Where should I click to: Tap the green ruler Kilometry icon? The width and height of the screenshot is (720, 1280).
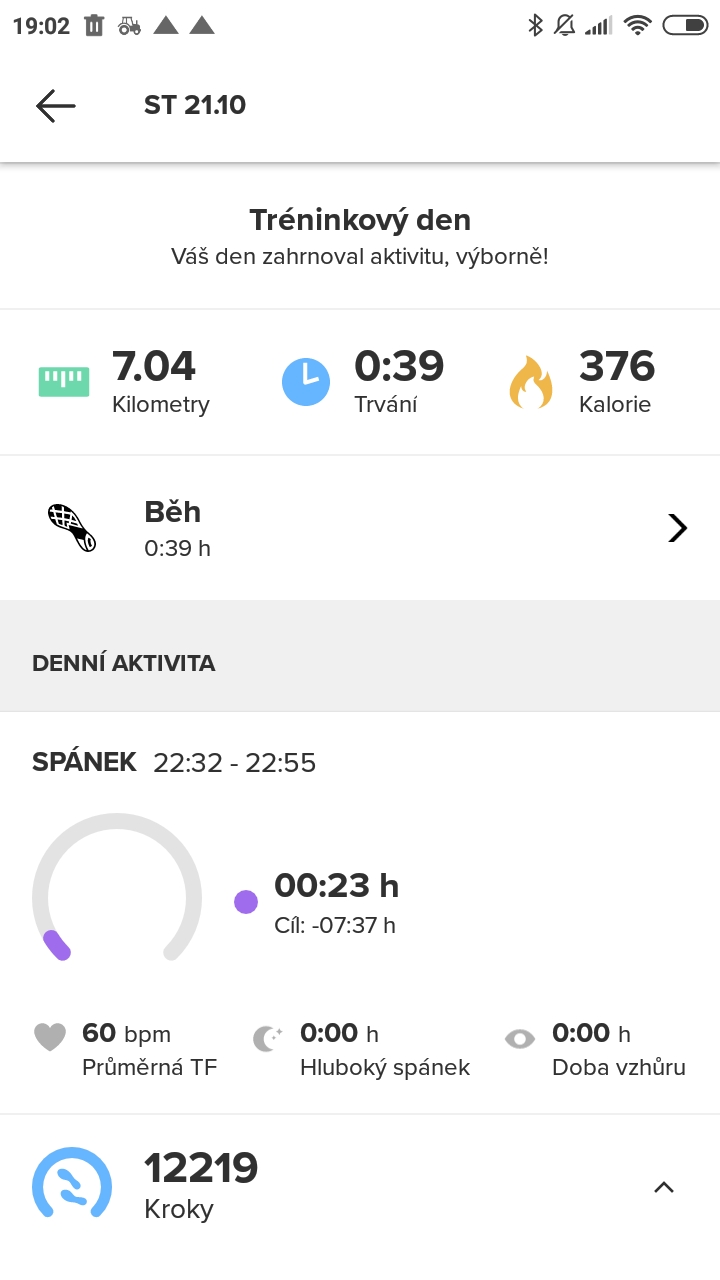64,381
